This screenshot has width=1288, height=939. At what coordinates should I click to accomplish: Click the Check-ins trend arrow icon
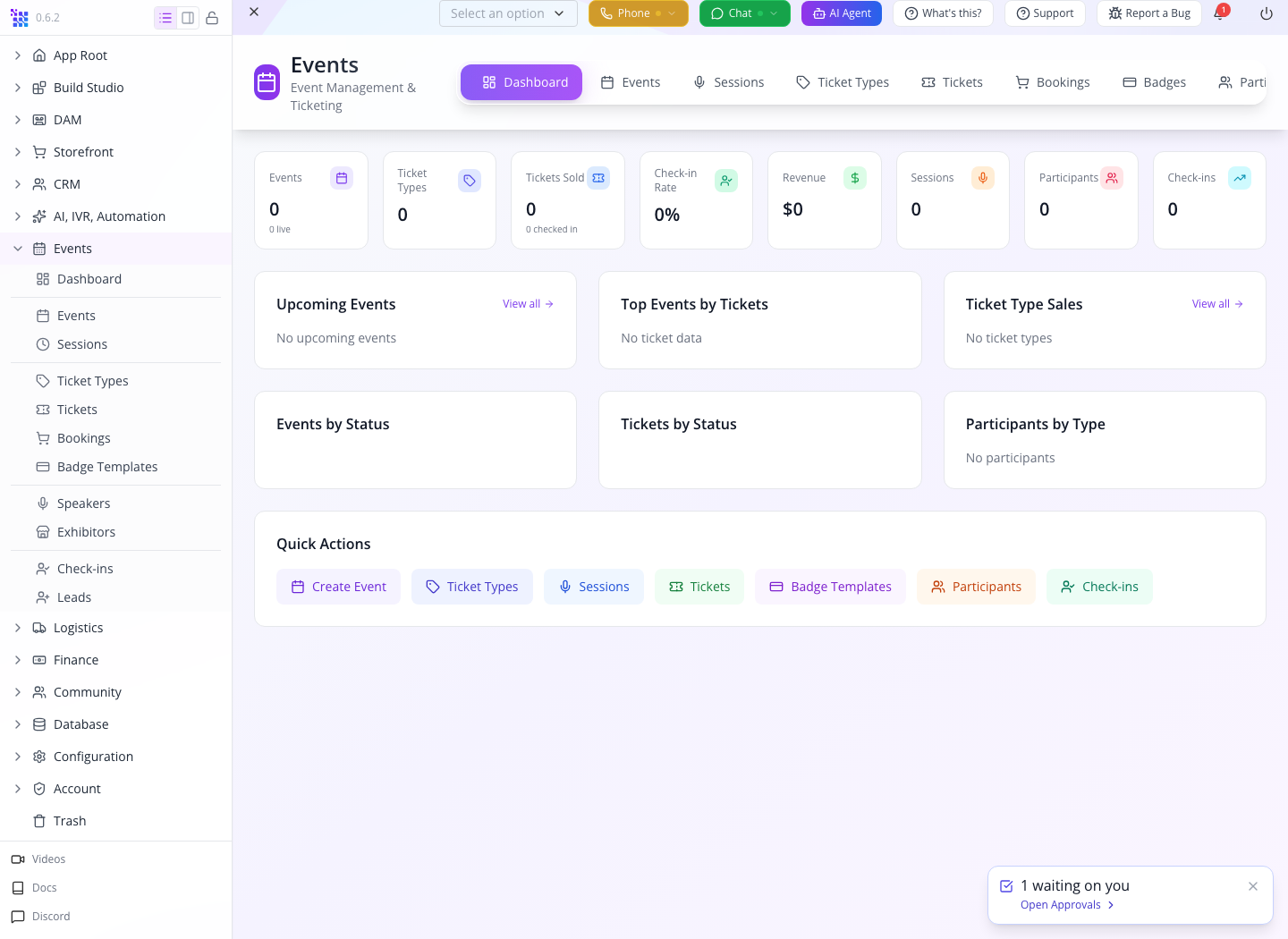point(1240,178)
